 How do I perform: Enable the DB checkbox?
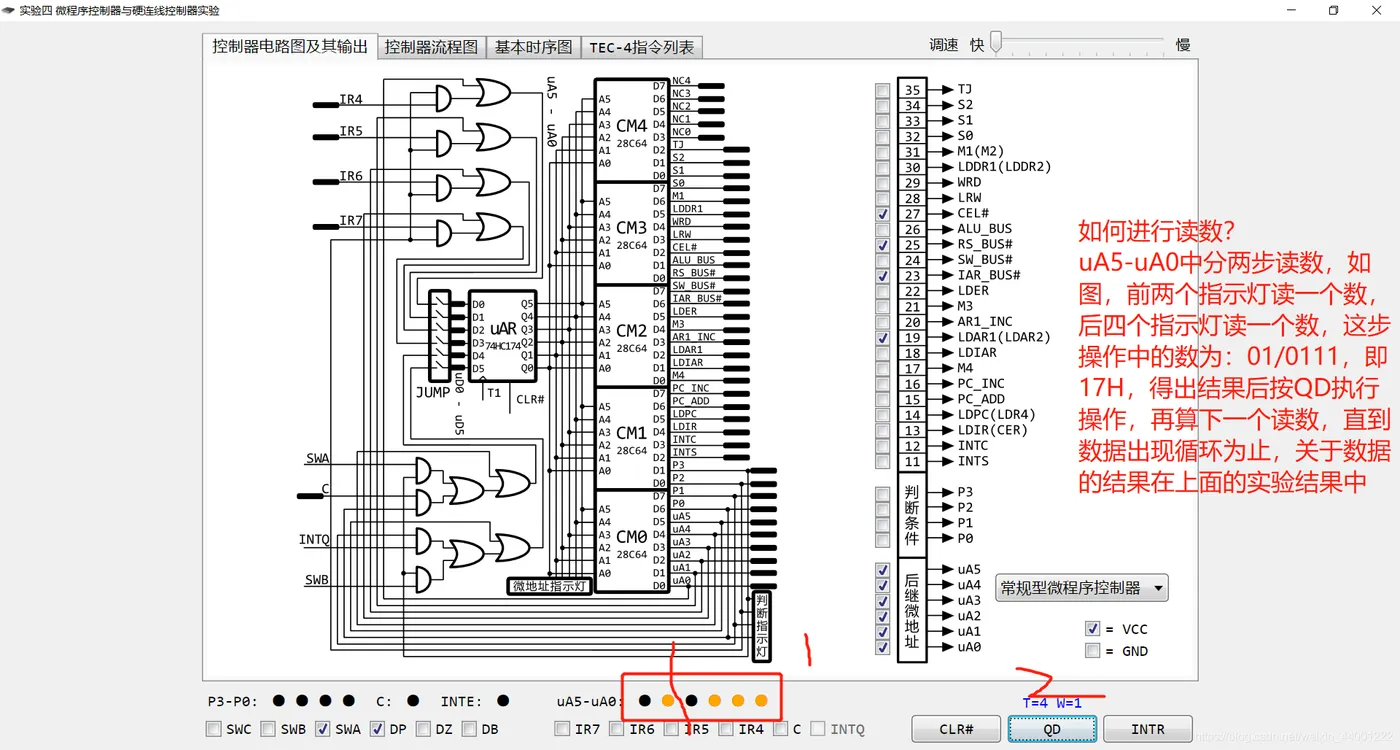(469, 729)
